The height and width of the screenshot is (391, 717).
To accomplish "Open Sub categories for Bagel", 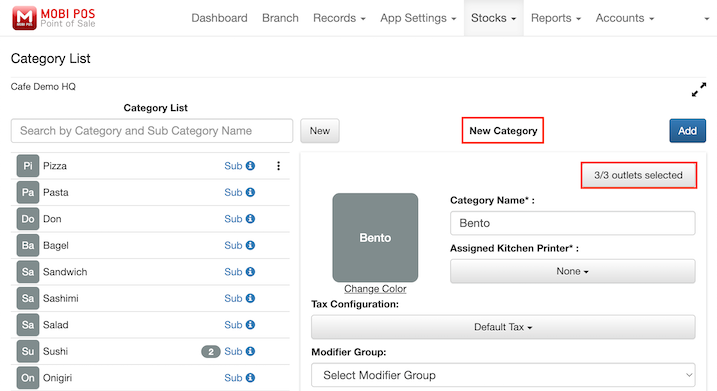I will (233, 246).
